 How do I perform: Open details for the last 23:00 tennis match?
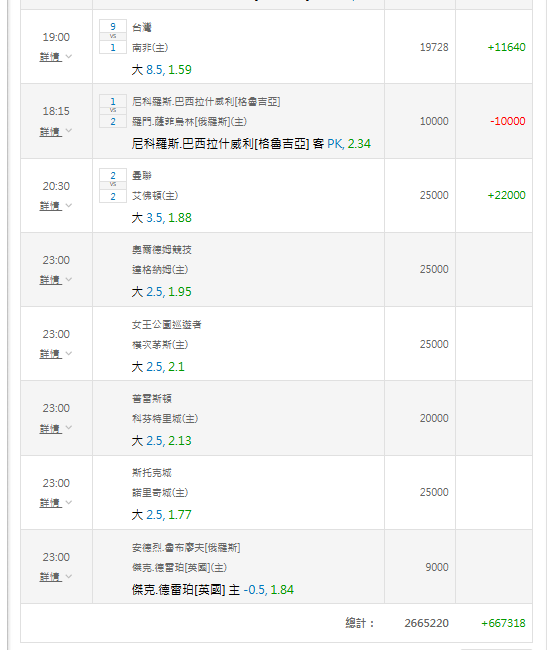pos(56,577)
